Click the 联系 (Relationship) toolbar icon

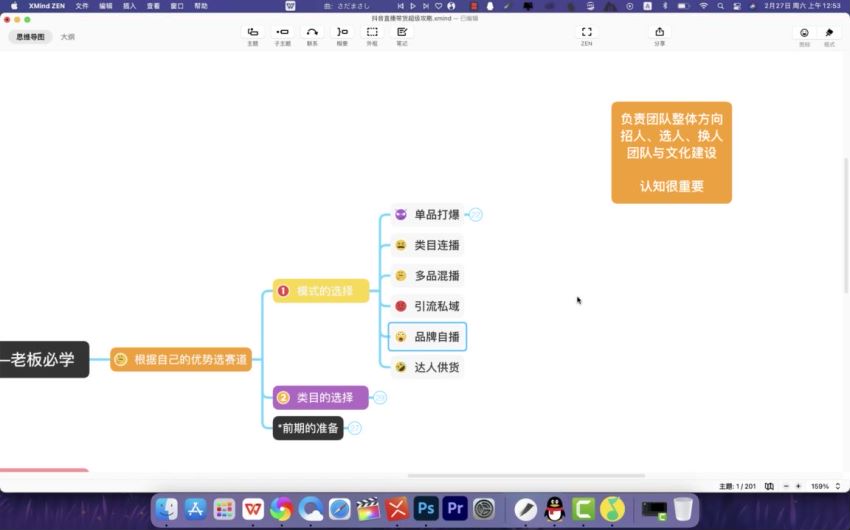[x=312, y=32]
